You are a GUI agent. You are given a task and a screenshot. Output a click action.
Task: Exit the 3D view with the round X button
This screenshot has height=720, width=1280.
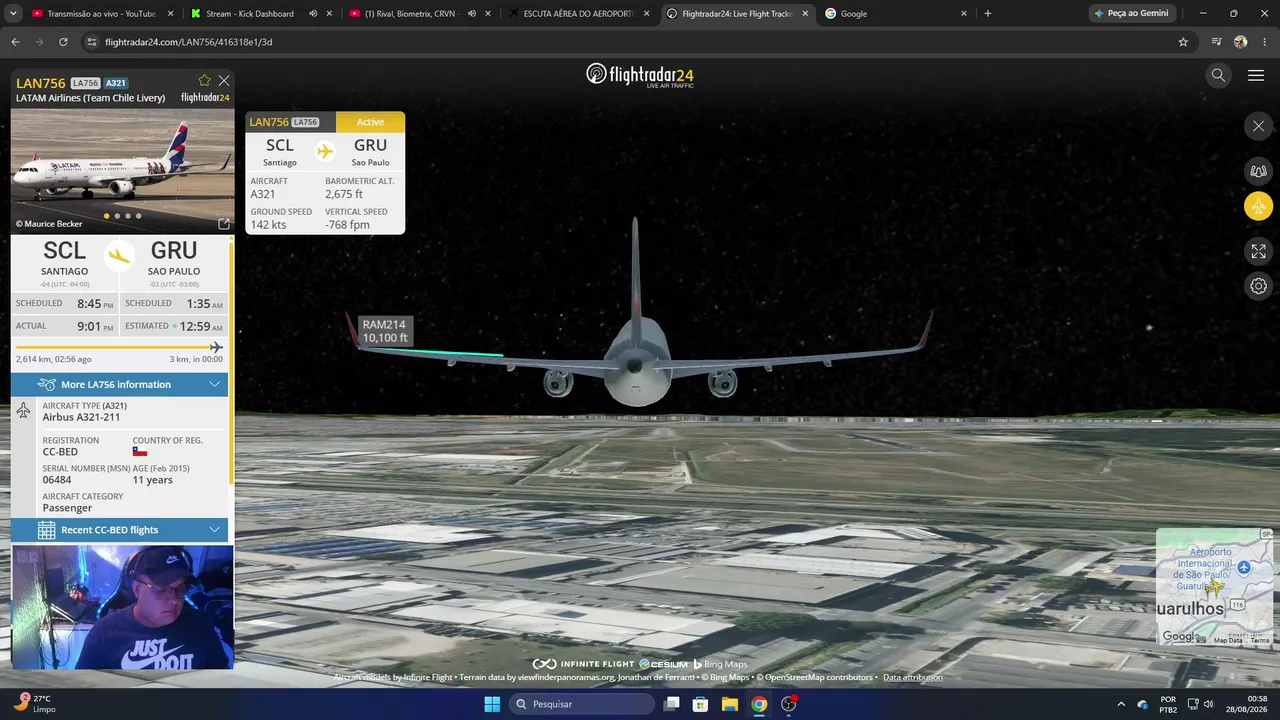[1258, 126]
